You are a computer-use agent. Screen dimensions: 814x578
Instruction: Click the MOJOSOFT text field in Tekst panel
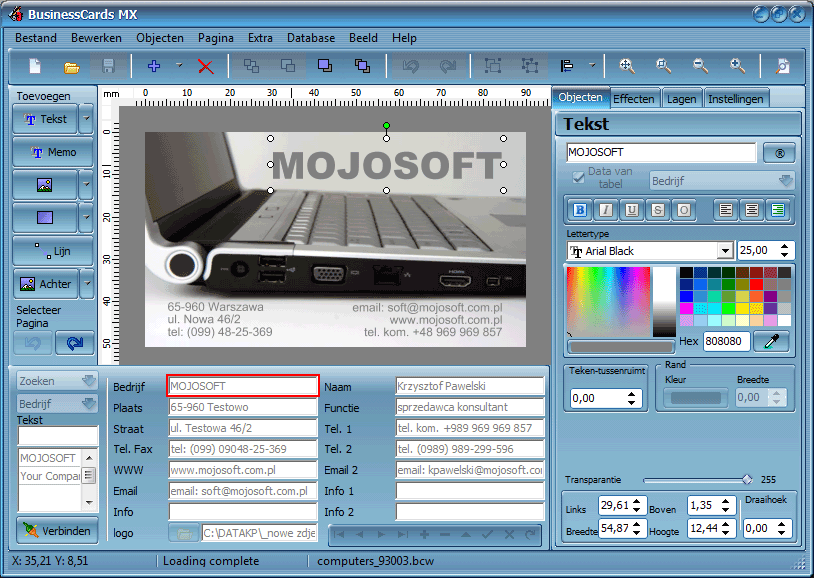[x=661, y=153]
